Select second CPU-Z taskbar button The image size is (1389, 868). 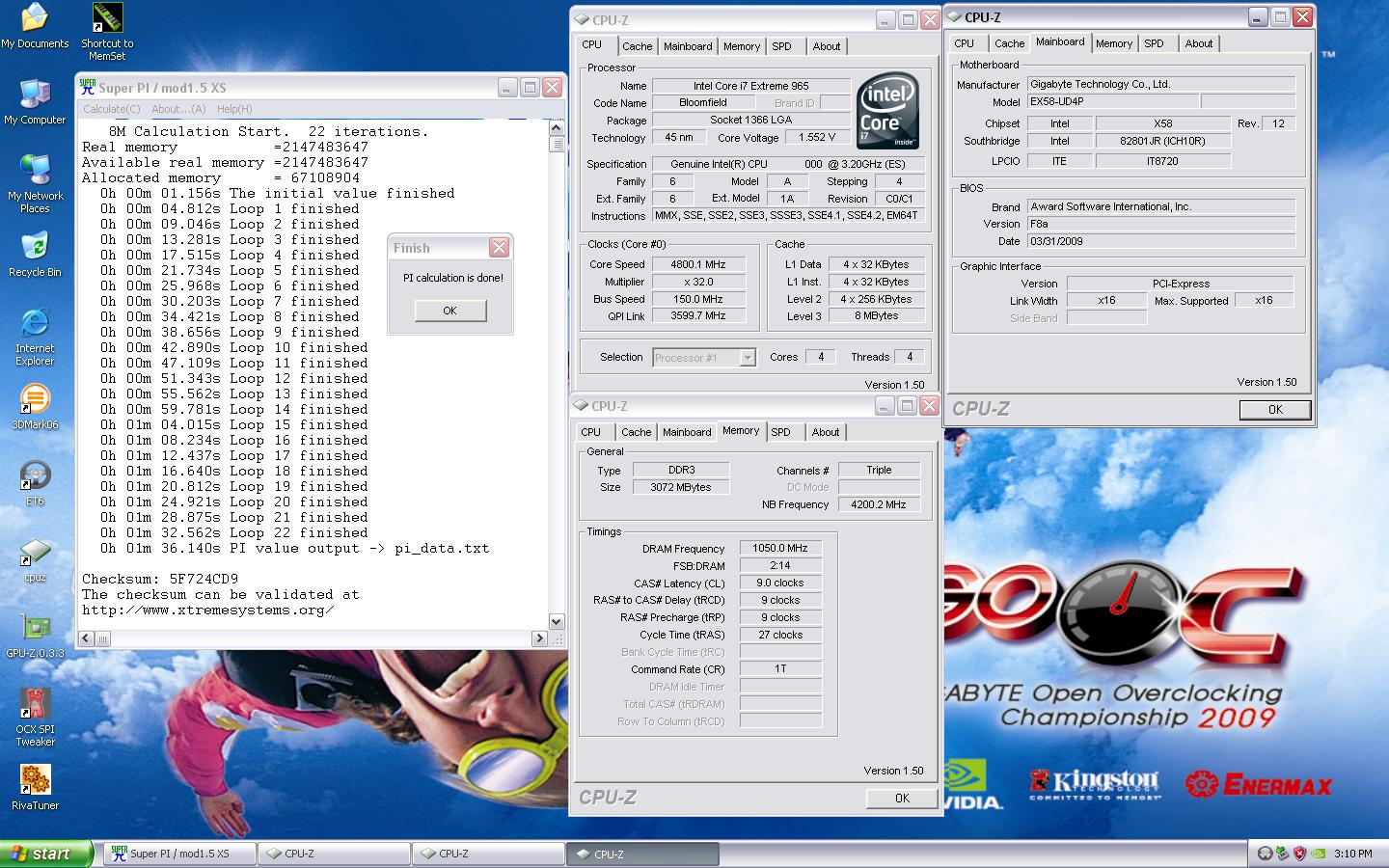[x=488, y=854]
